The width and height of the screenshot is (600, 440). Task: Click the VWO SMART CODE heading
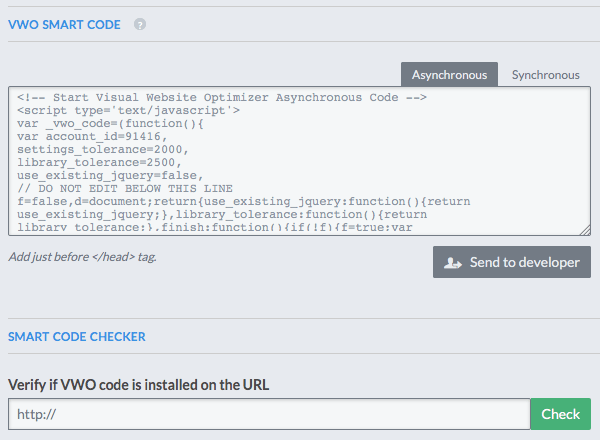[x=64, y=24]
